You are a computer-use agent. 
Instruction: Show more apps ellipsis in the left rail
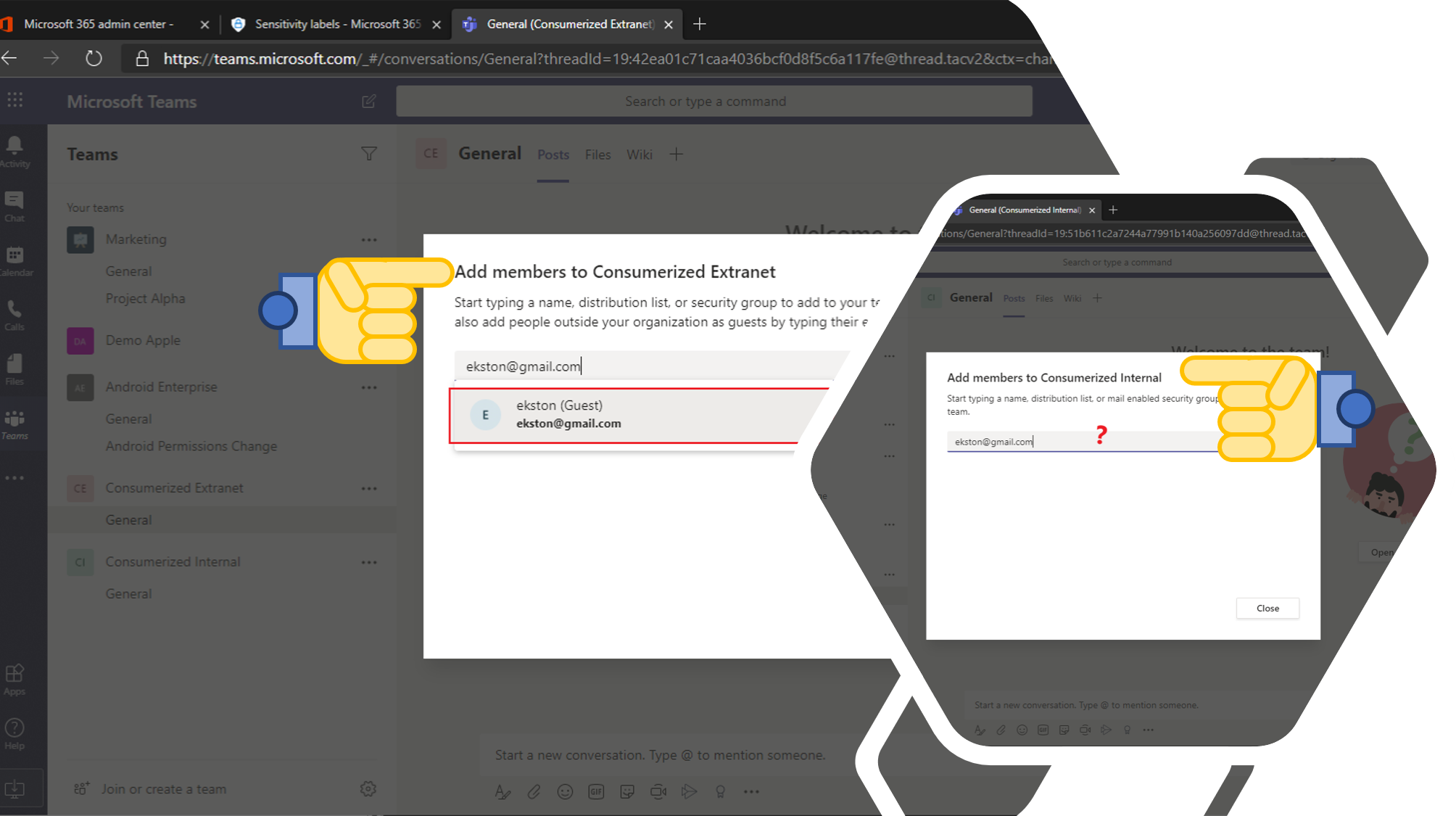point(15,478)
